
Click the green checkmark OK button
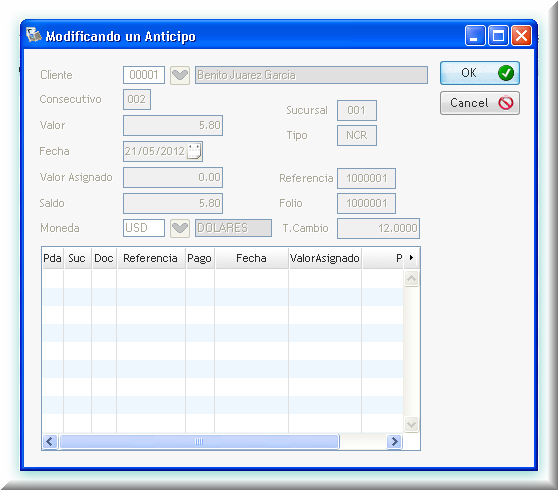point(479,73)
